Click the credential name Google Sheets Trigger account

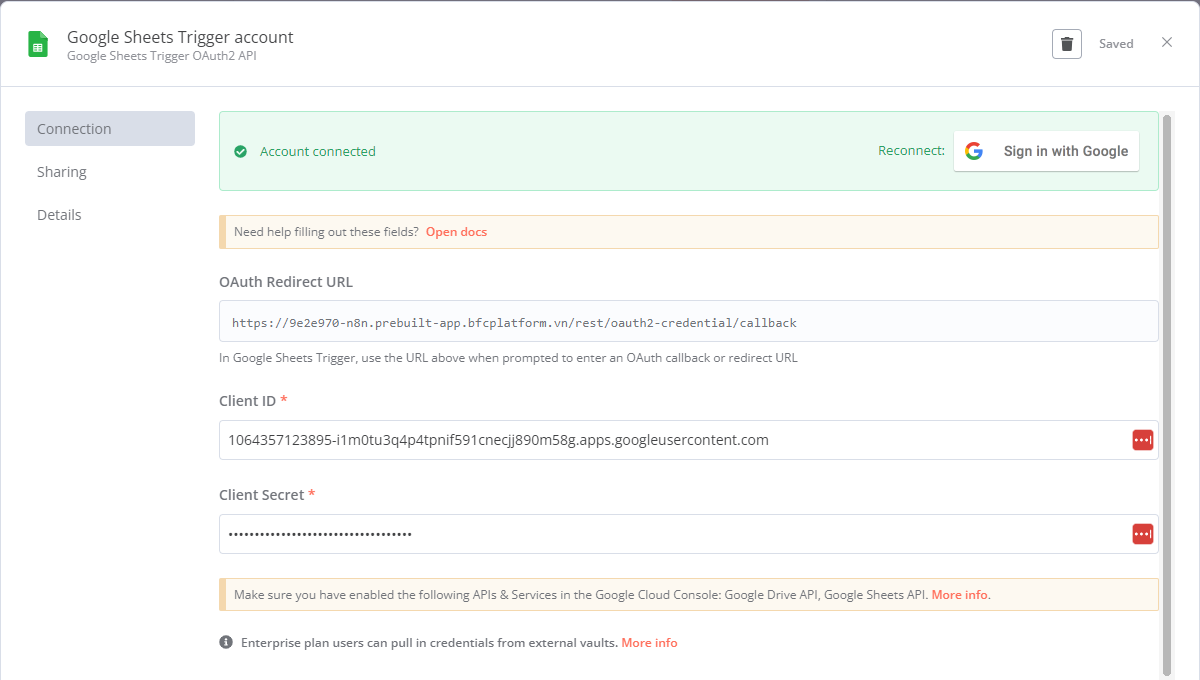point(180,37)
